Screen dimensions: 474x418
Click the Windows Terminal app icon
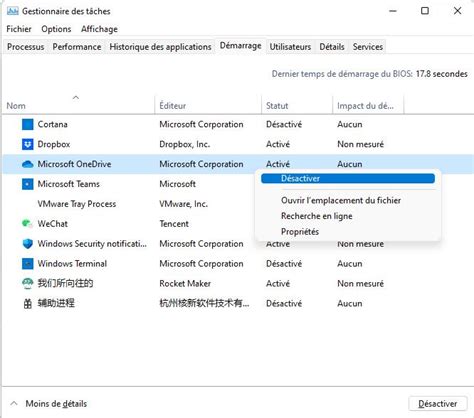click(x=27, y=264)
